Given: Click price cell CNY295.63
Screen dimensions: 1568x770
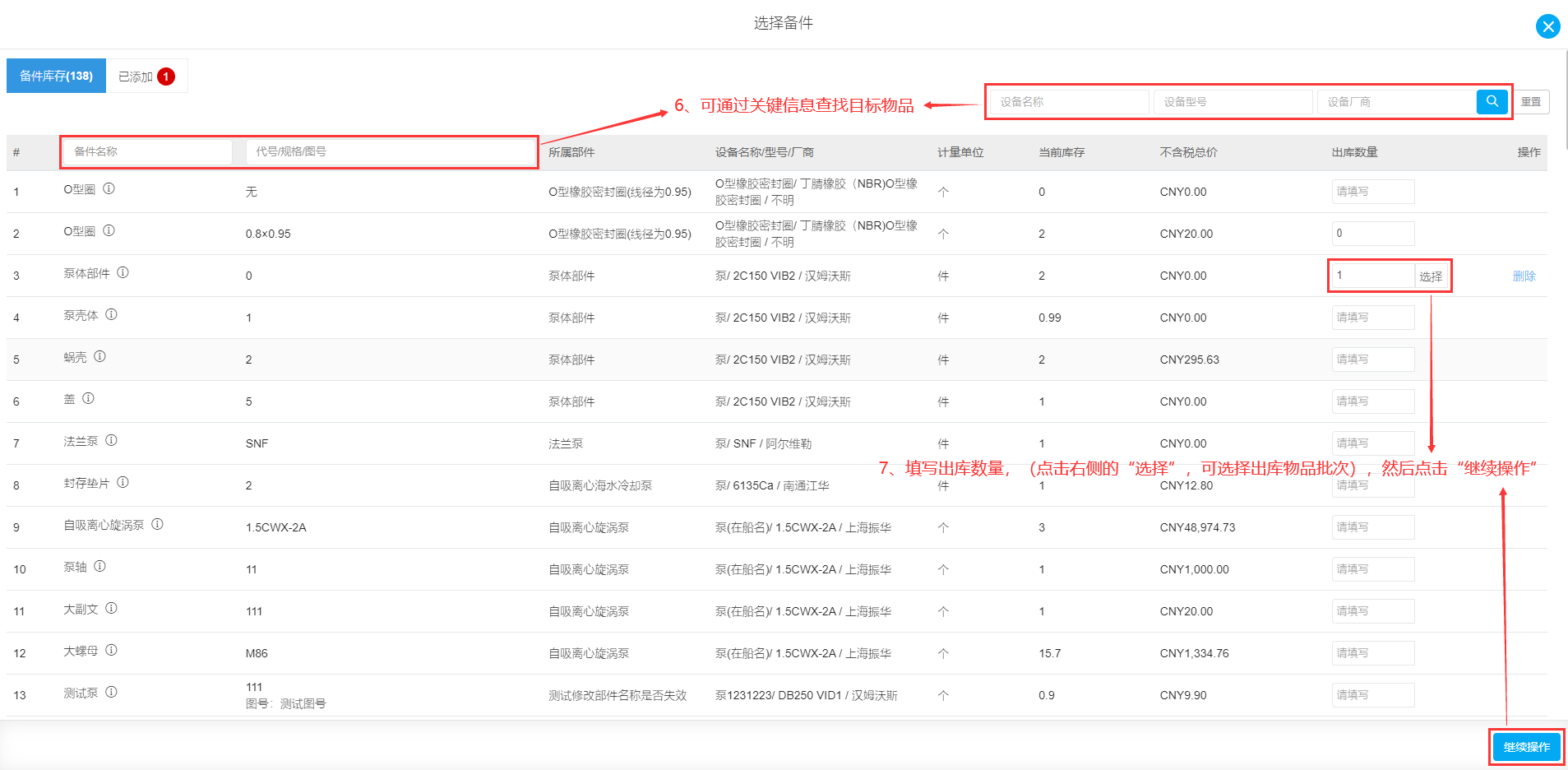Looking at the screenshot, I should pyautogui.click(x=1189, y=359).
